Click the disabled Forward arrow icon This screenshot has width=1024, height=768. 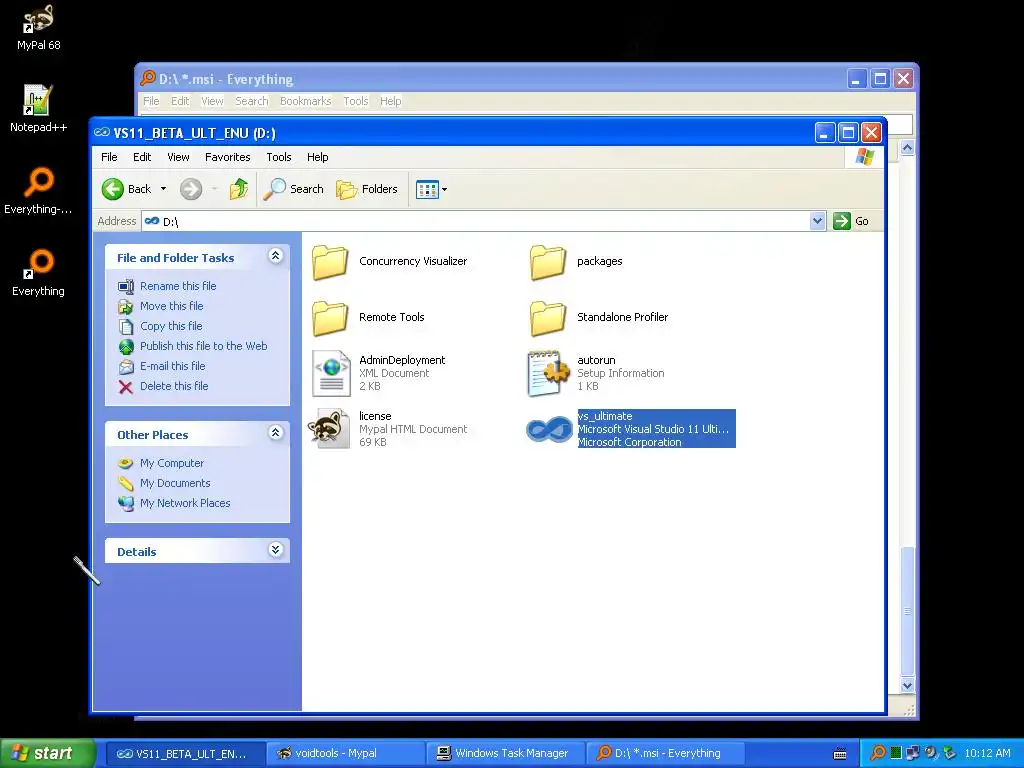pos(191,189)
